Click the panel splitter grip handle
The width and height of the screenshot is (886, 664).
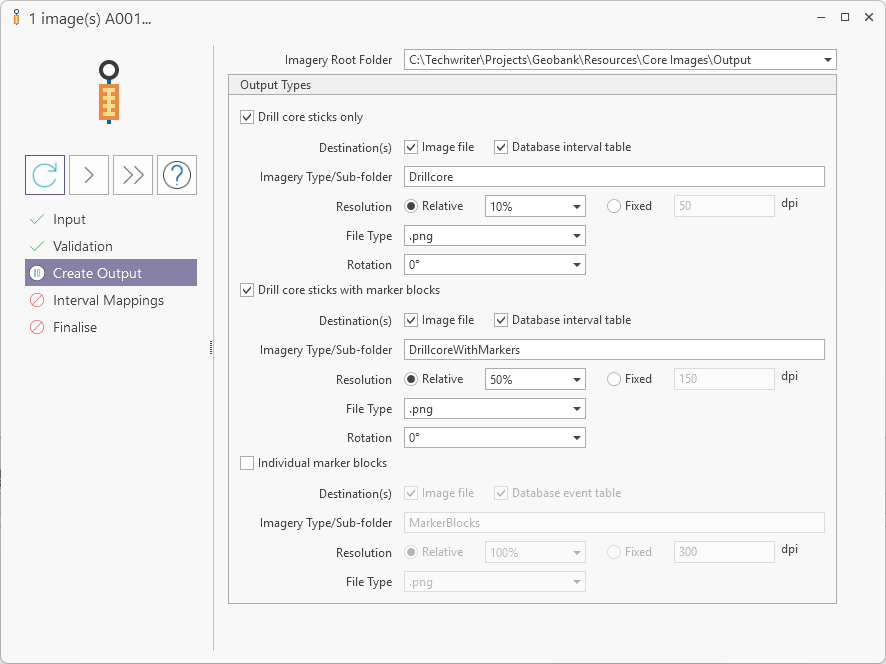(x=210, y=347)
